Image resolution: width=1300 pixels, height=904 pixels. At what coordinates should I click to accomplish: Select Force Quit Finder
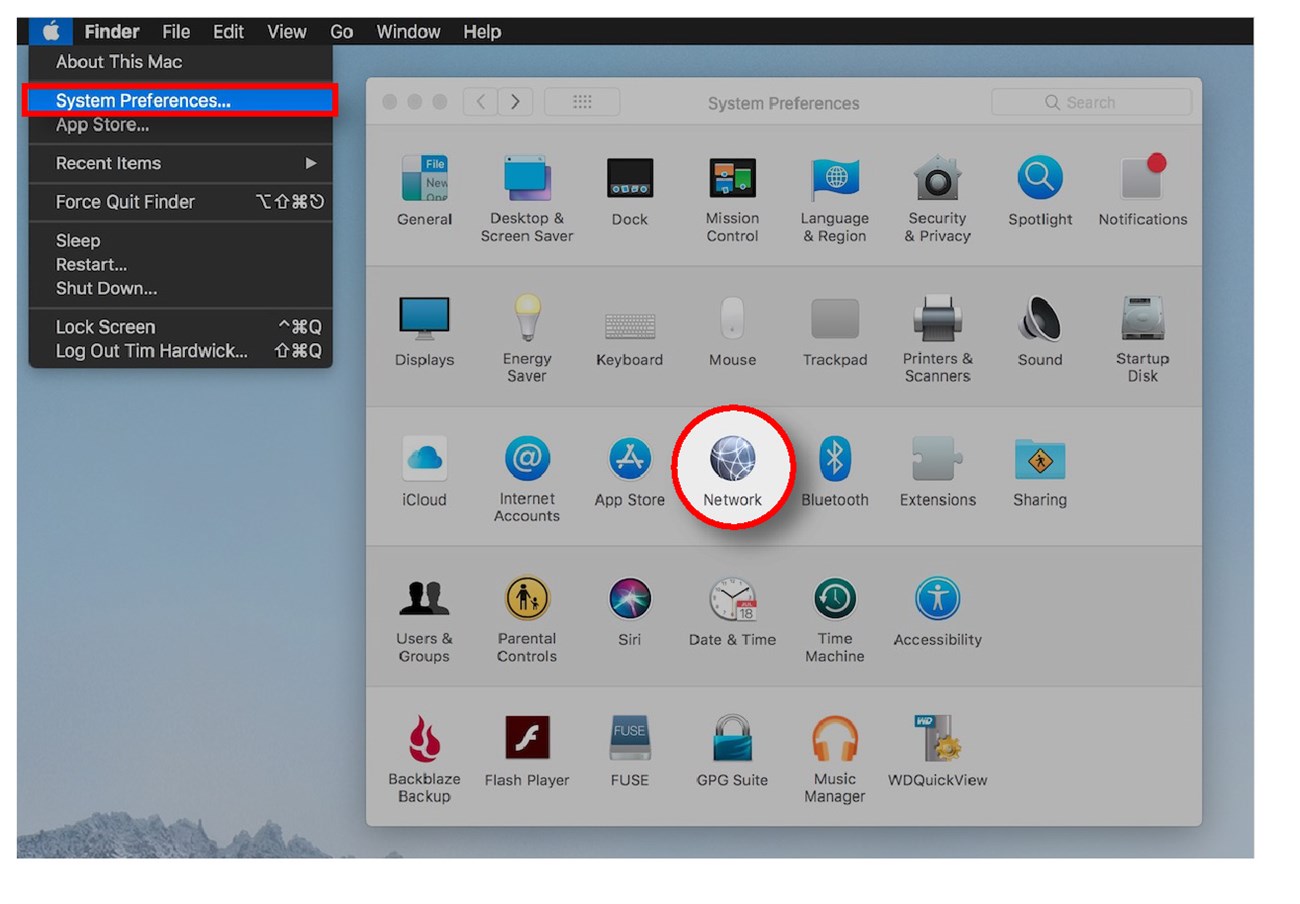[180, 202]
